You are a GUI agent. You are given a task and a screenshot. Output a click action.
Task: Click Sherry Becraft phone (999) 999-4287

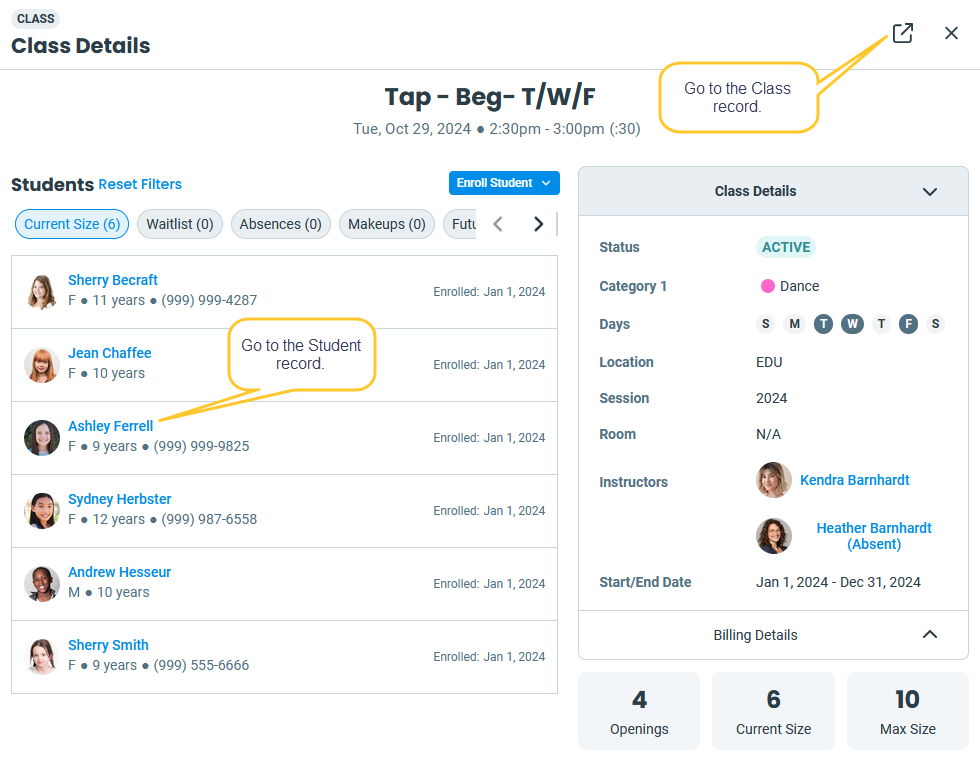[209, 301]
